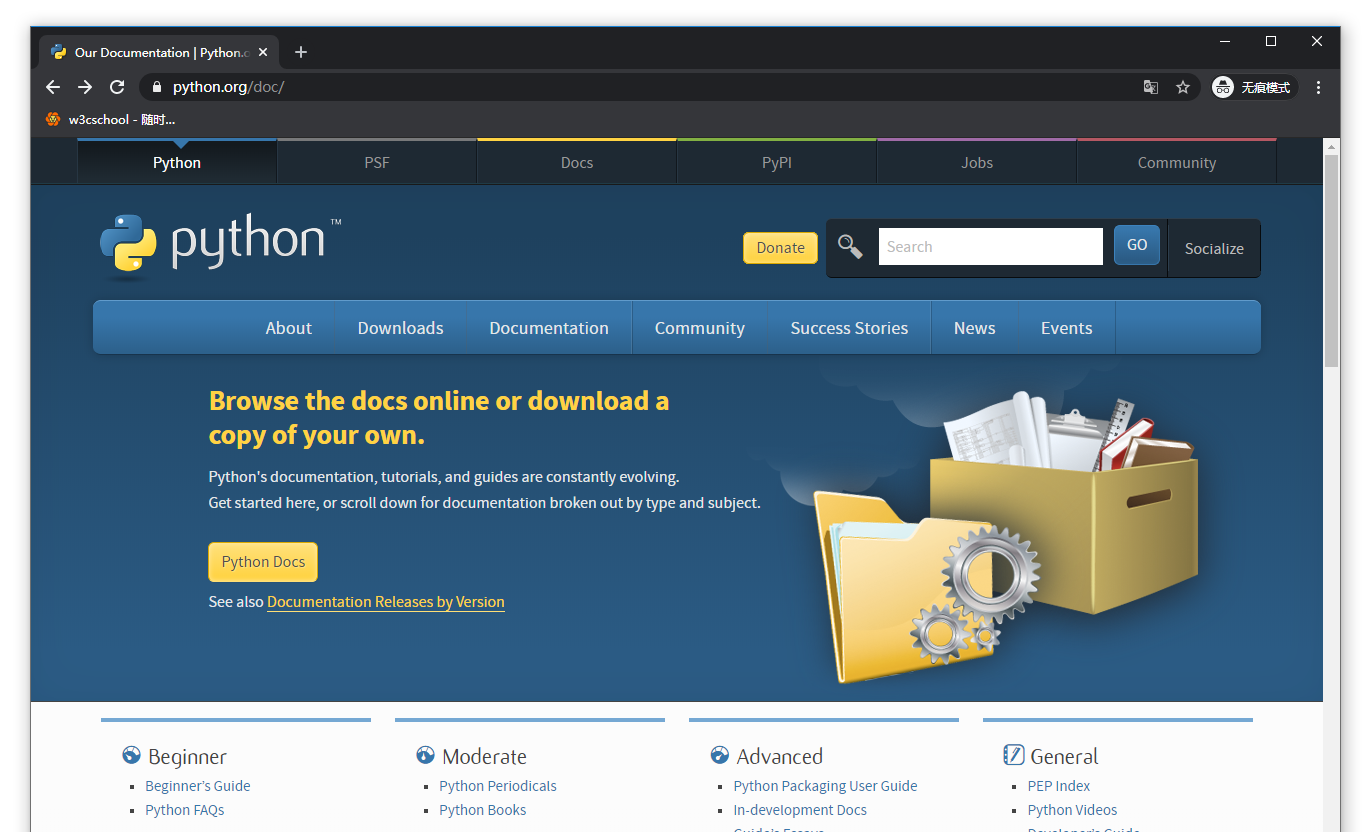
Task: Go forward with the browser forward arrow
Action: pos(85,87)
